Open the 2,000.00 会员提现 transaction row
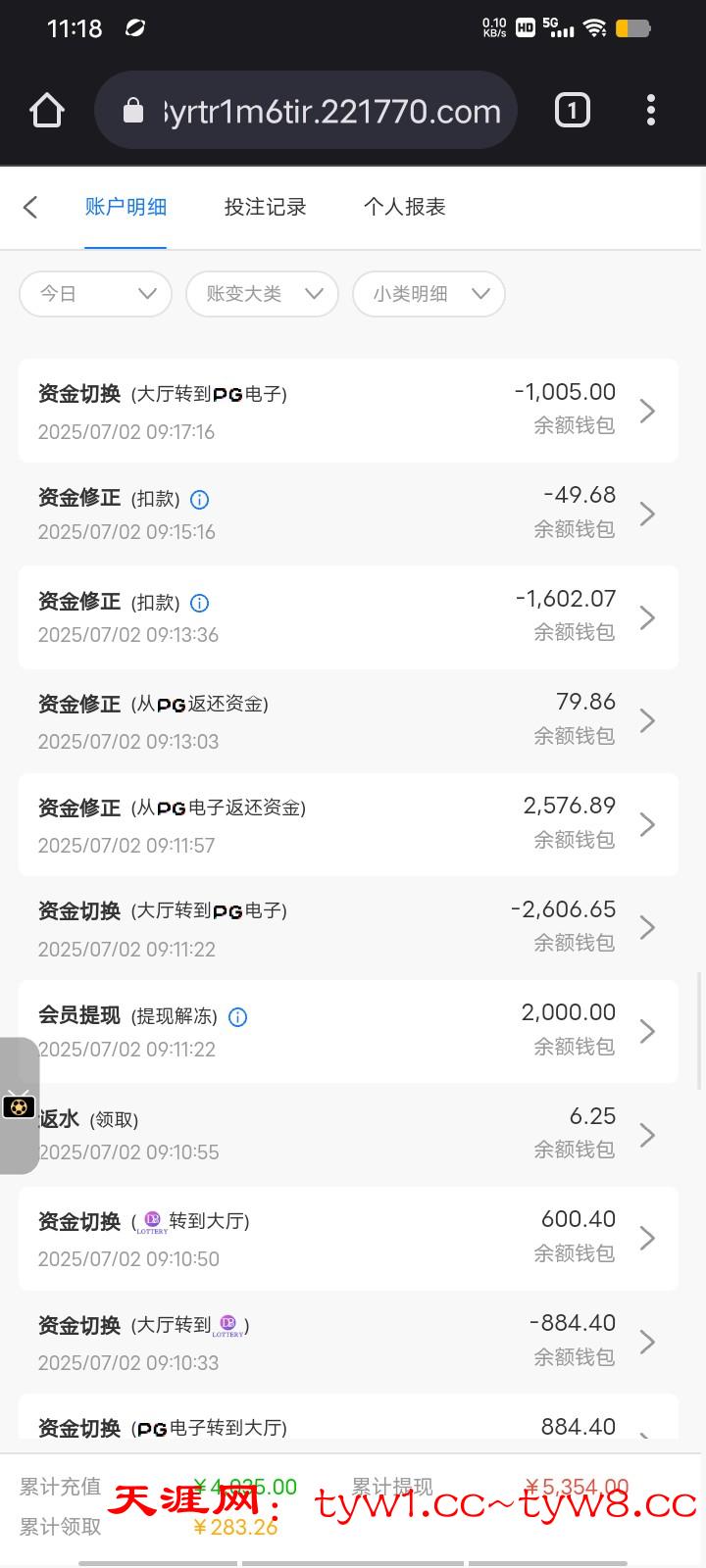Screen dimensions: 706x1568 click(348, 1031)
